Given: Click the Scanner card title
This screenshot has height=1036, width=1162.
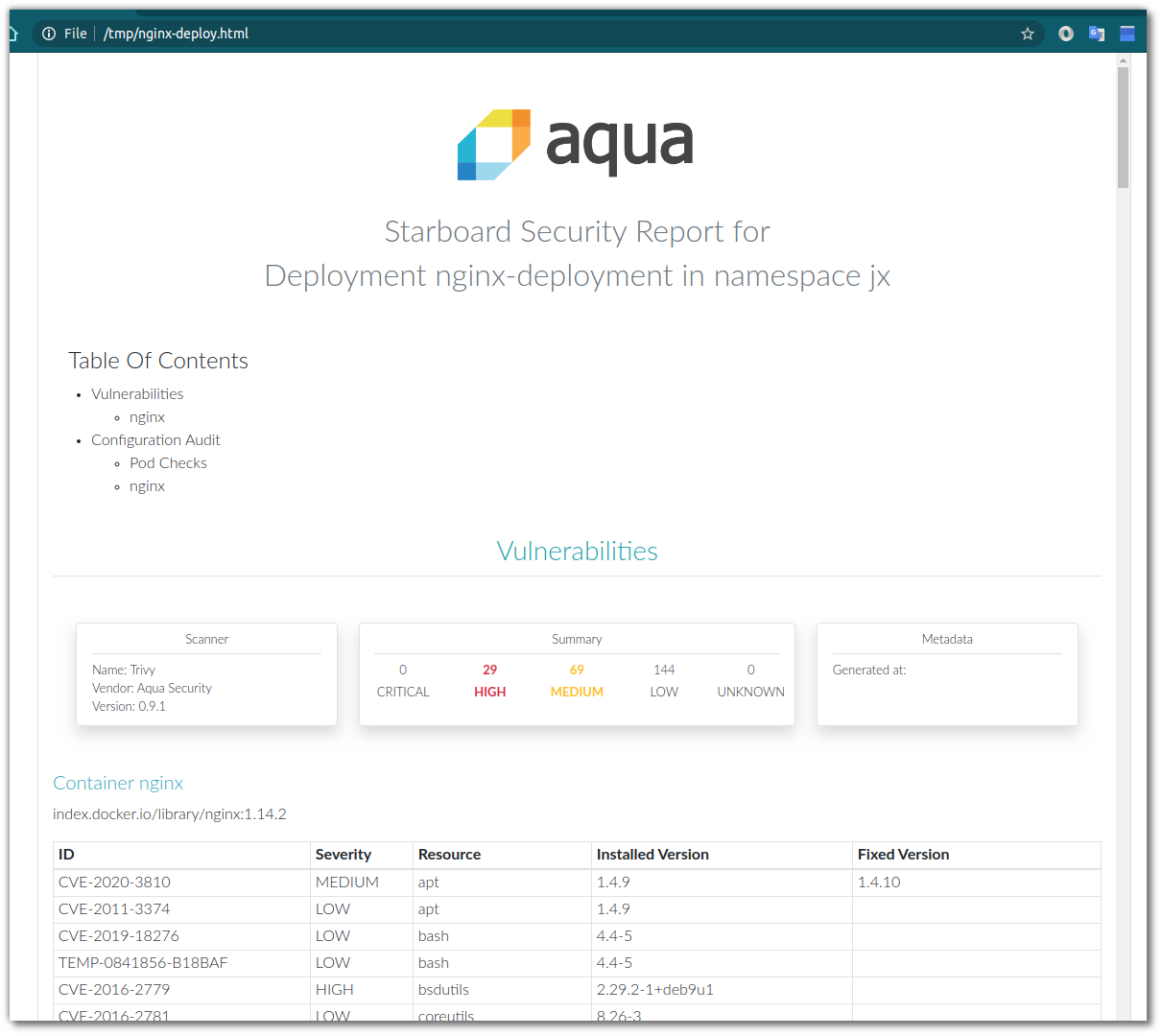Looking at the screenshot, I should 206,639.
